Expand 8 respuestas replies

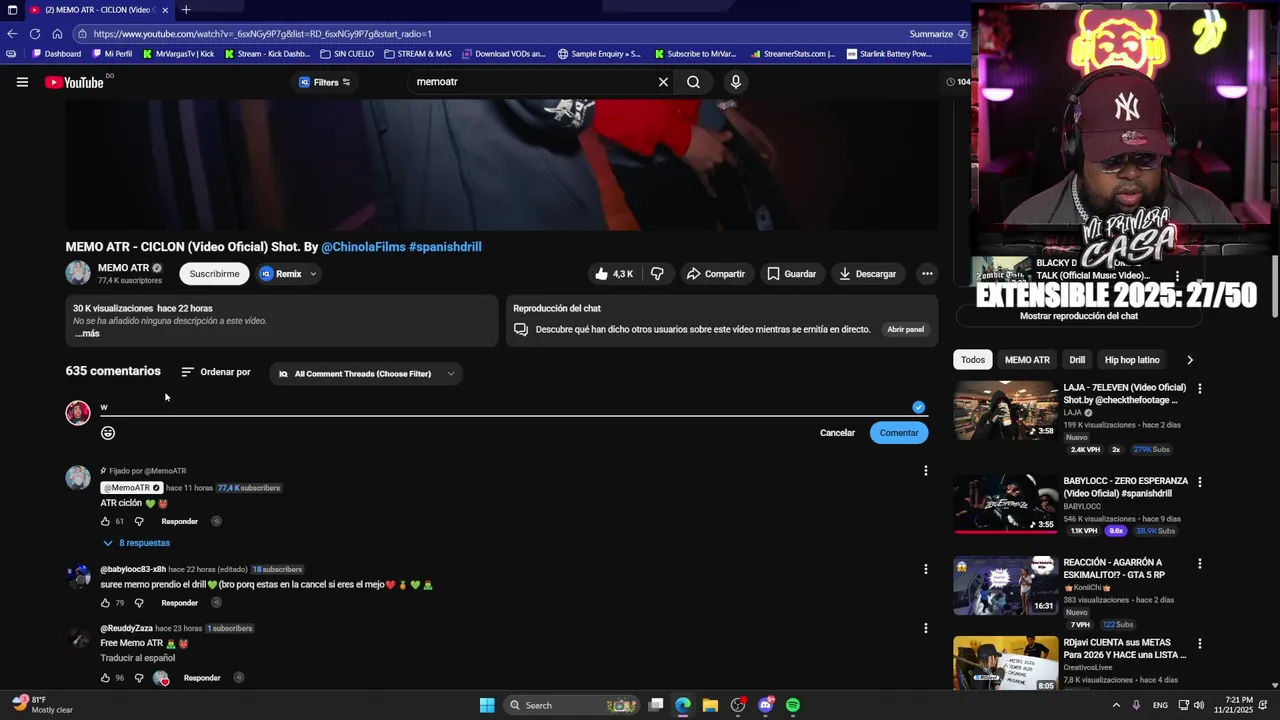[136, 543]
